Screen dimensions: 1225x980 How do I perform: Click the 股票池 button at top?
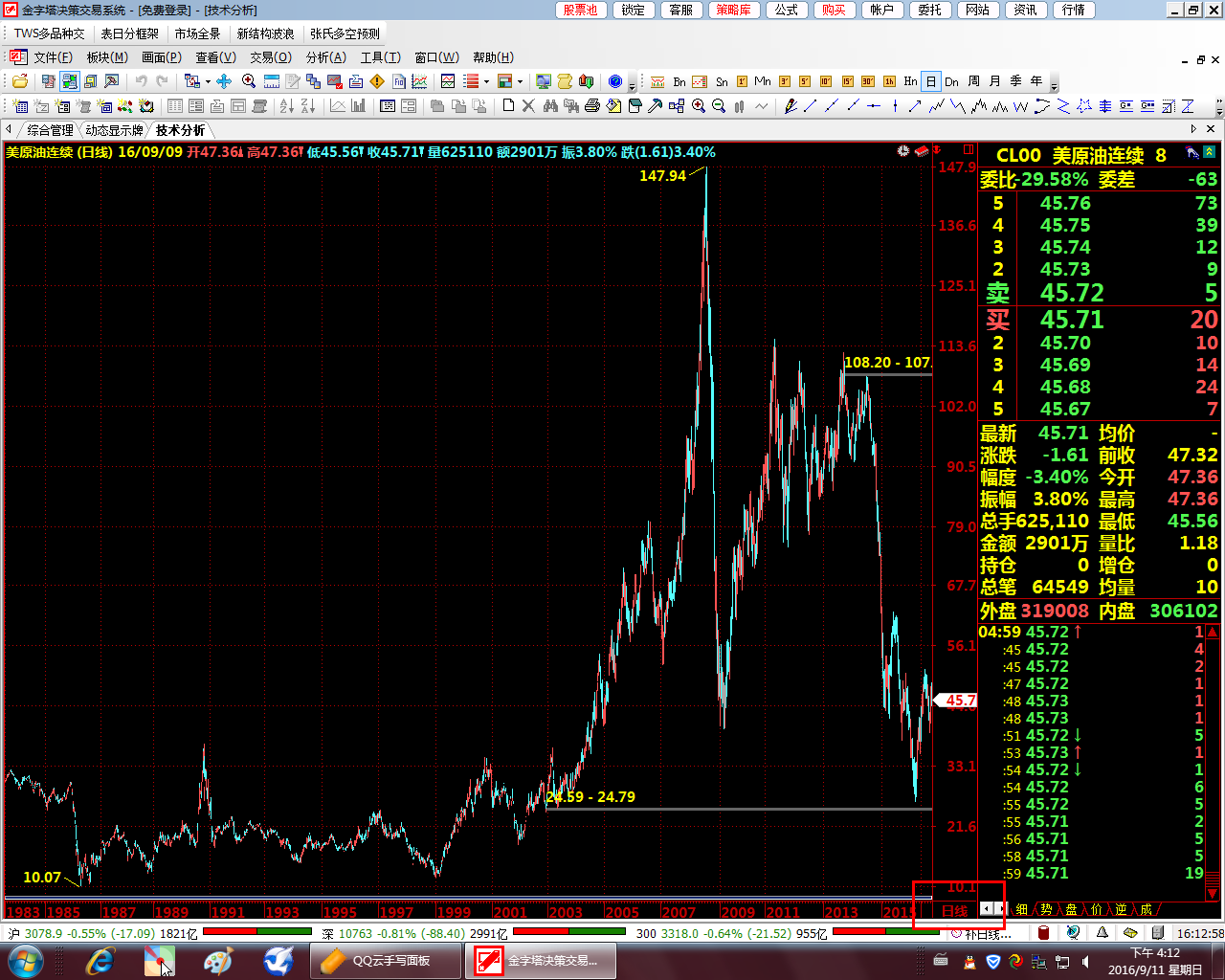pos(580,10)
